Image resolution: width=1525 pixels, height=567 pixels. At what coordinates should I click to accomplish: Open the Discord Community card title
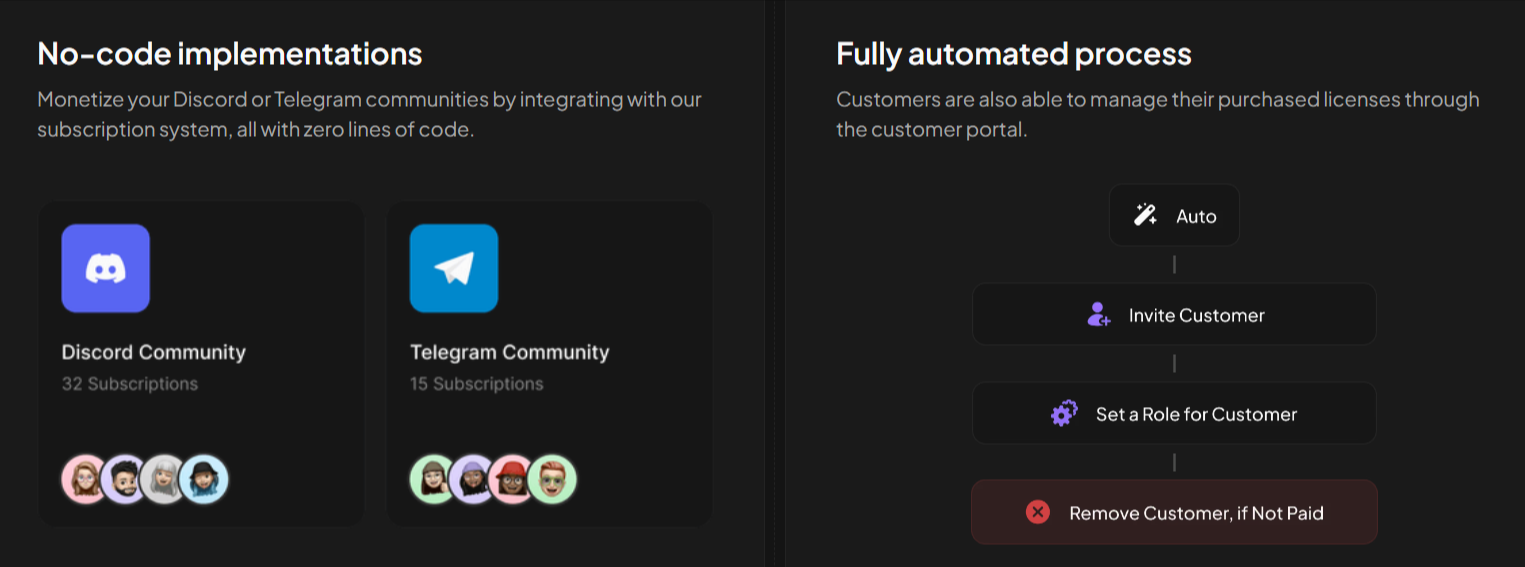[153, 352]
